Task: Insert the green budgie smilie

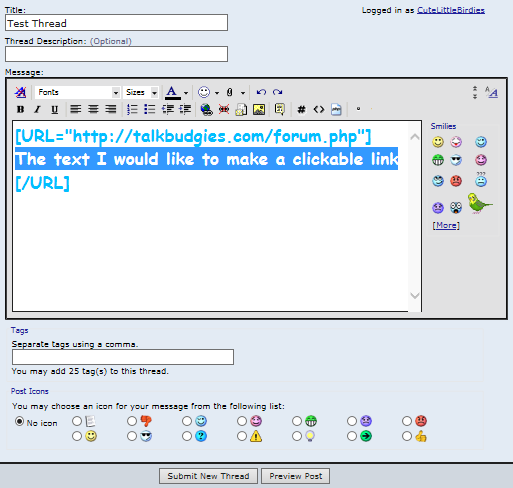Action: [x=479, y=203]
